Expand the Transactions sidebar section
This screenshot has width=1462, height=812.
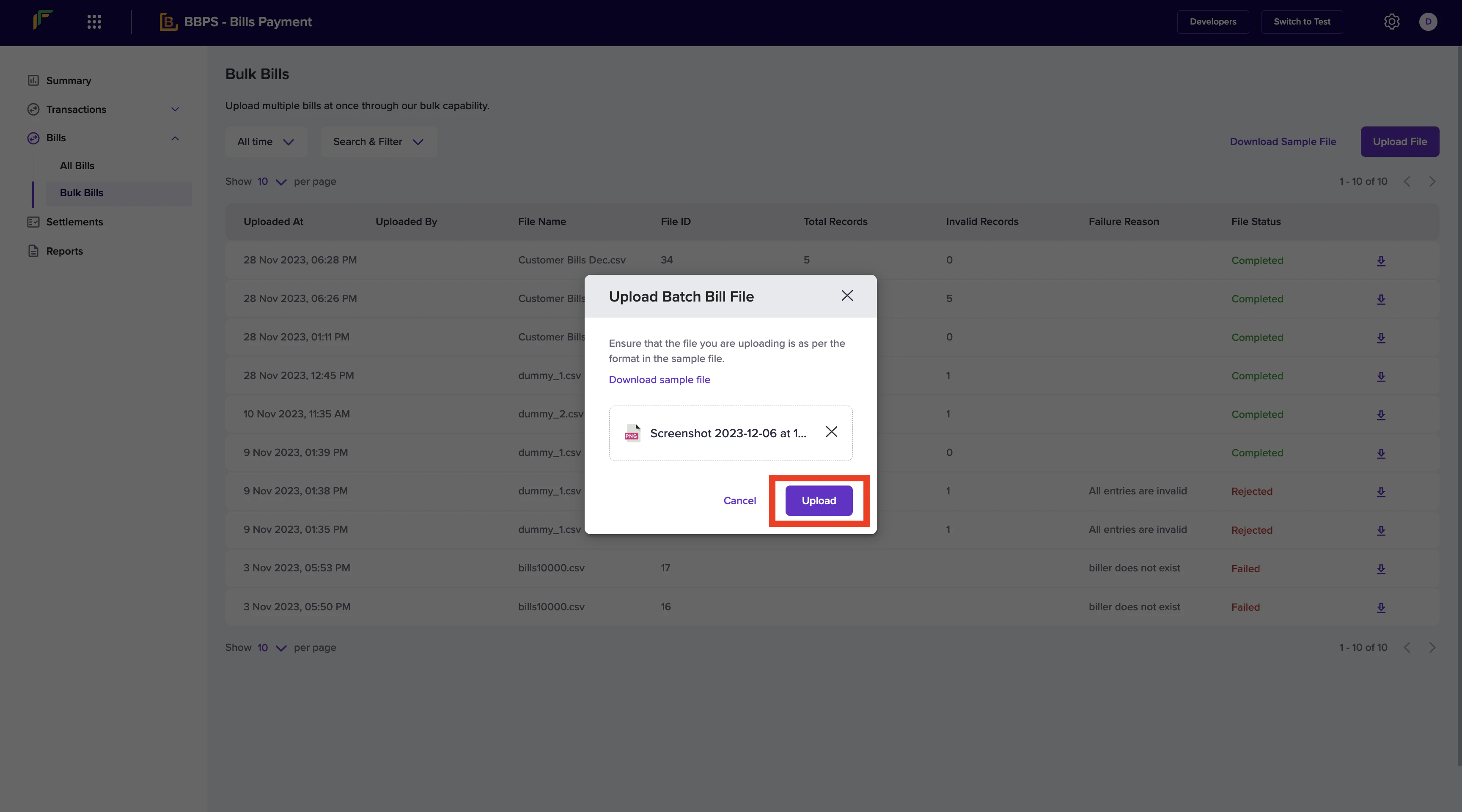(x=175, y=110)
